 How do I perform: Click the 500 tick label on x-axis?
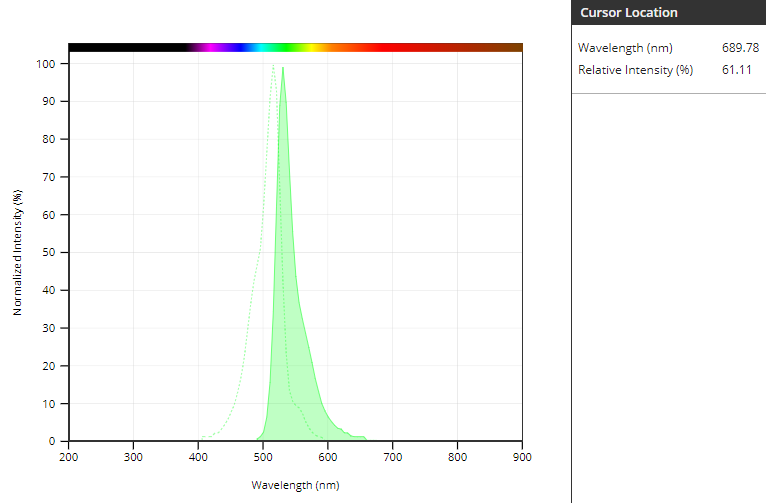point(263,457)
